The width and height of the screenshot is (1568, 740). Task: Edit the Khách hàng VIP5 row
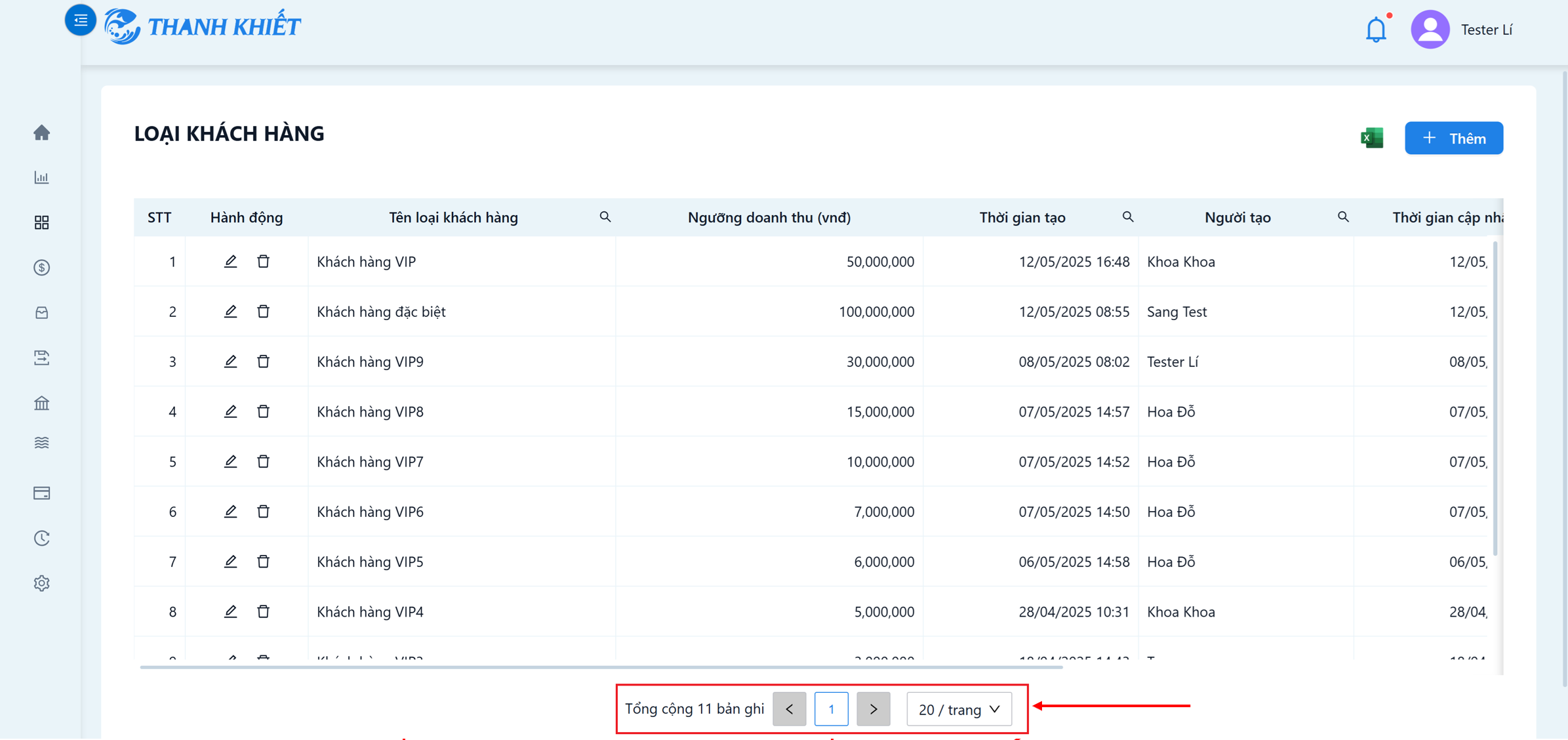coord(230,561)
